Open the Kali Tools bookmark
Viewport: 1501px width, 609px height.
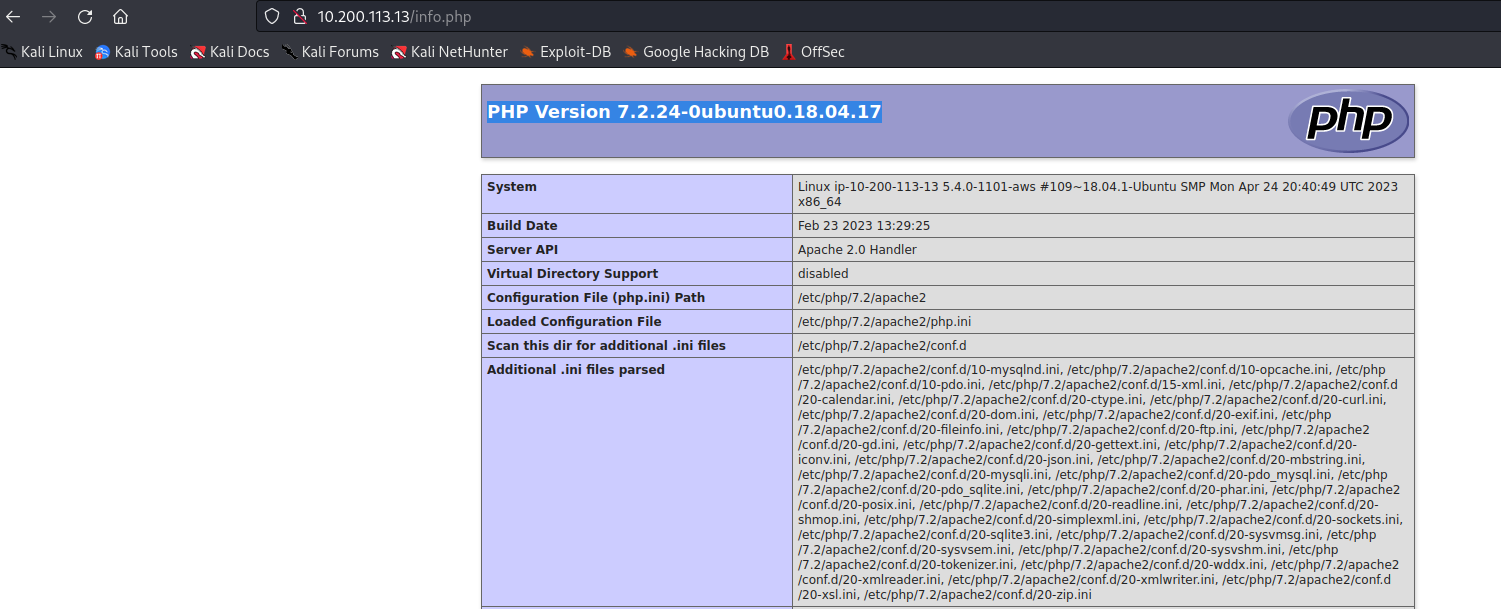pyautogui.click(x=136, y=52)
